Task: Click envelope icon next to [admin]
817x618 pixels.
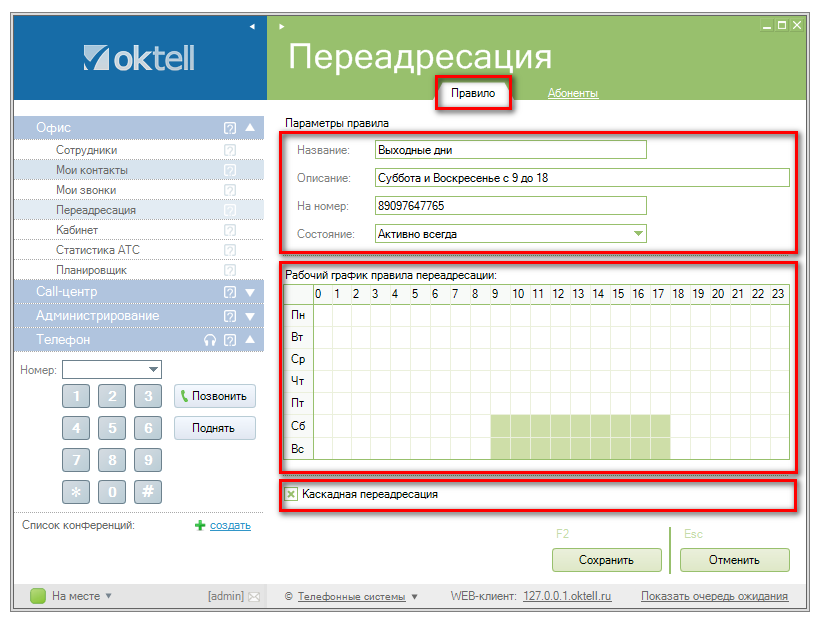Action: (x=253, y=597)
